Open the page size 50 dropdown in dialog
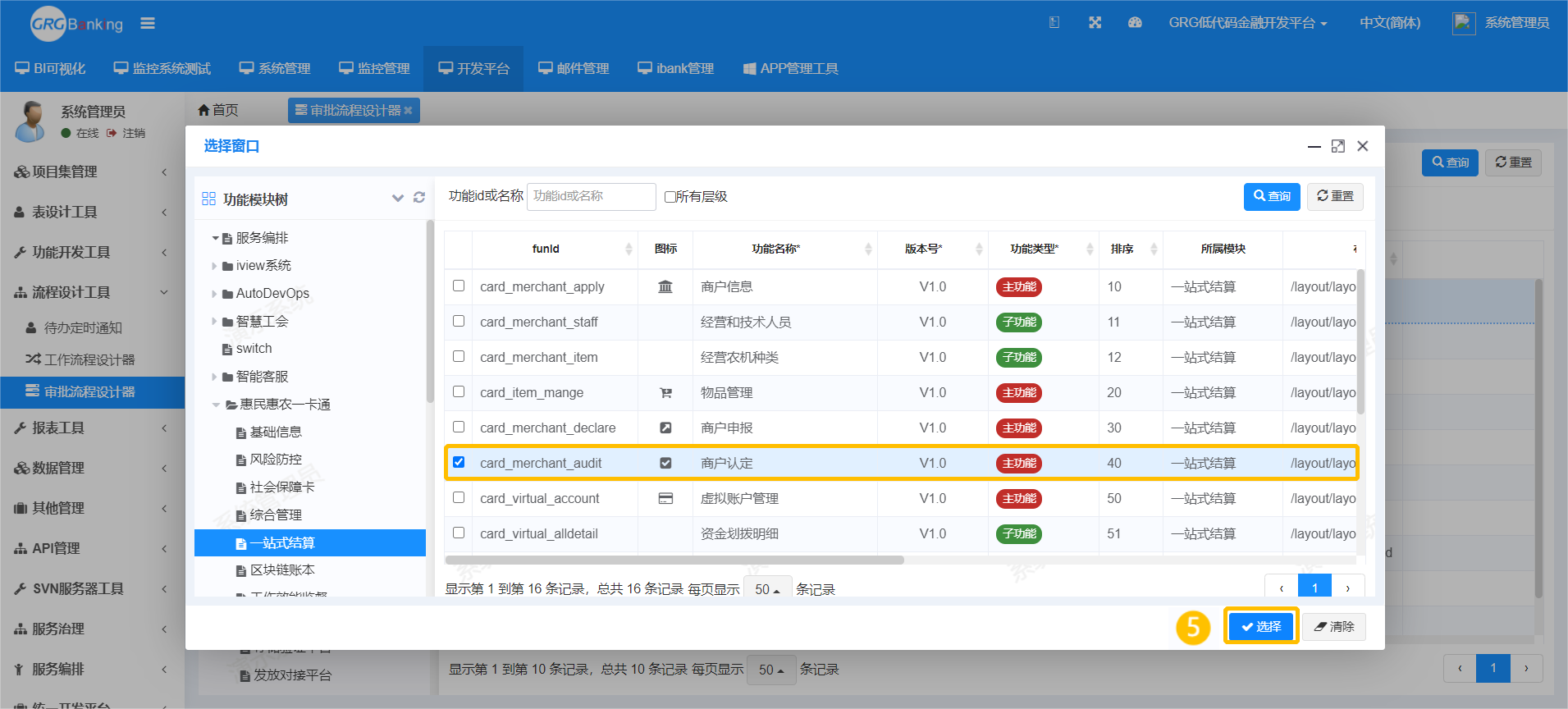 [x=767, y=589]
